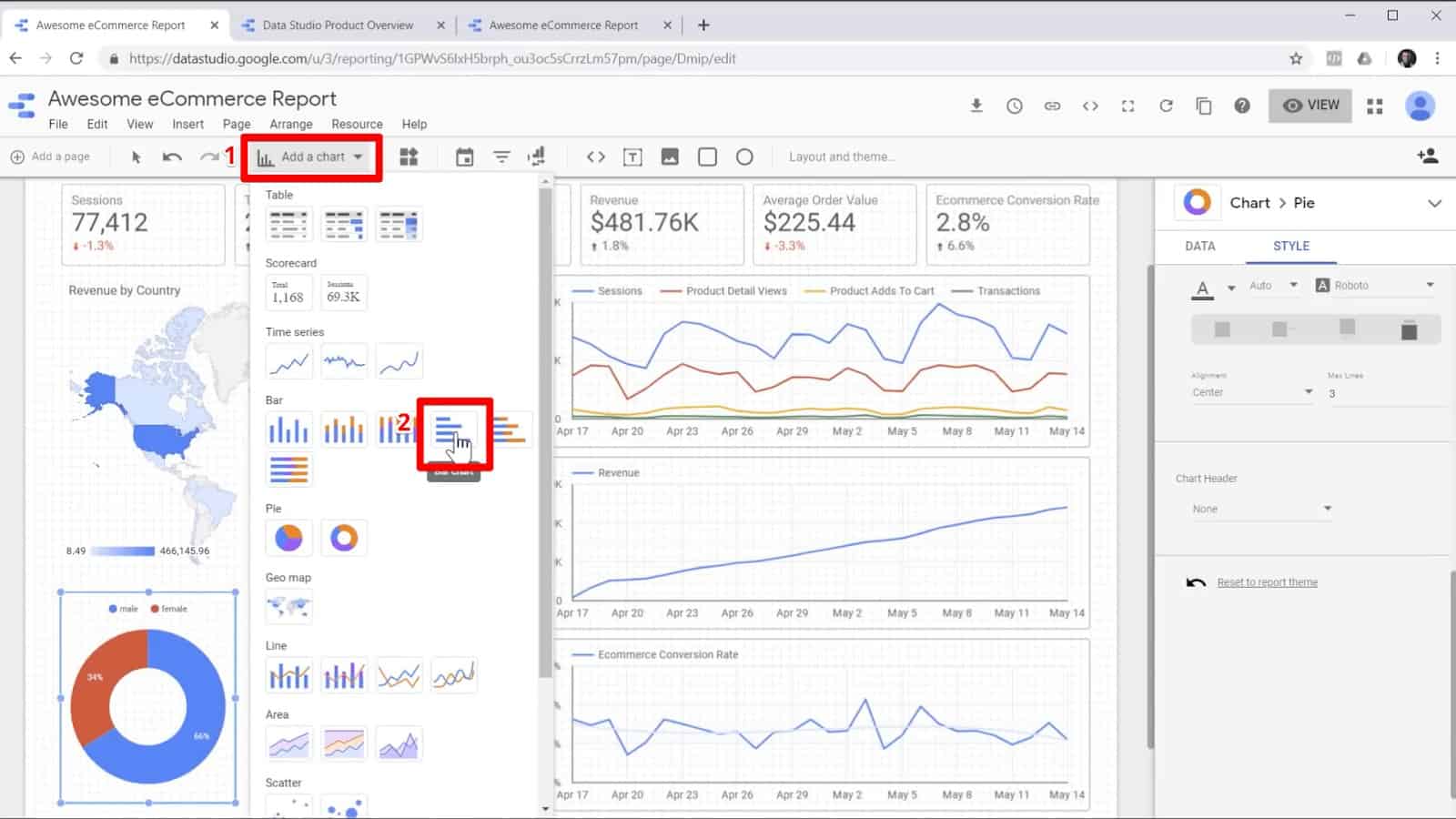Choose the filter control icon
1456x819 pixels.
tap(501, 157)
